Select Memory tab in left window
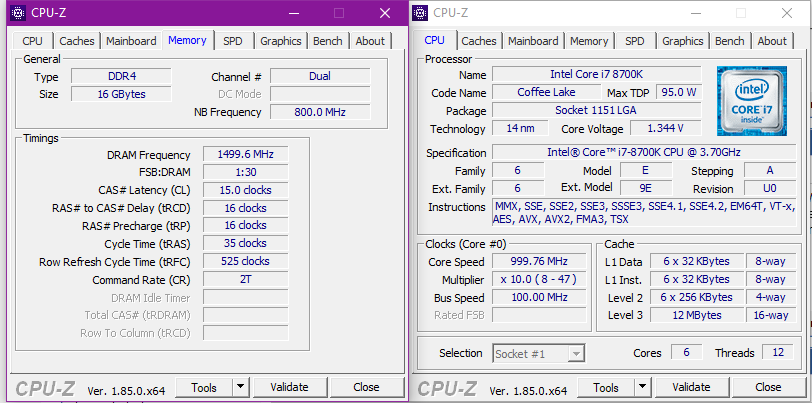Viewport: 812px width, 403px height. pyautogui.click(x=187, y=40)
